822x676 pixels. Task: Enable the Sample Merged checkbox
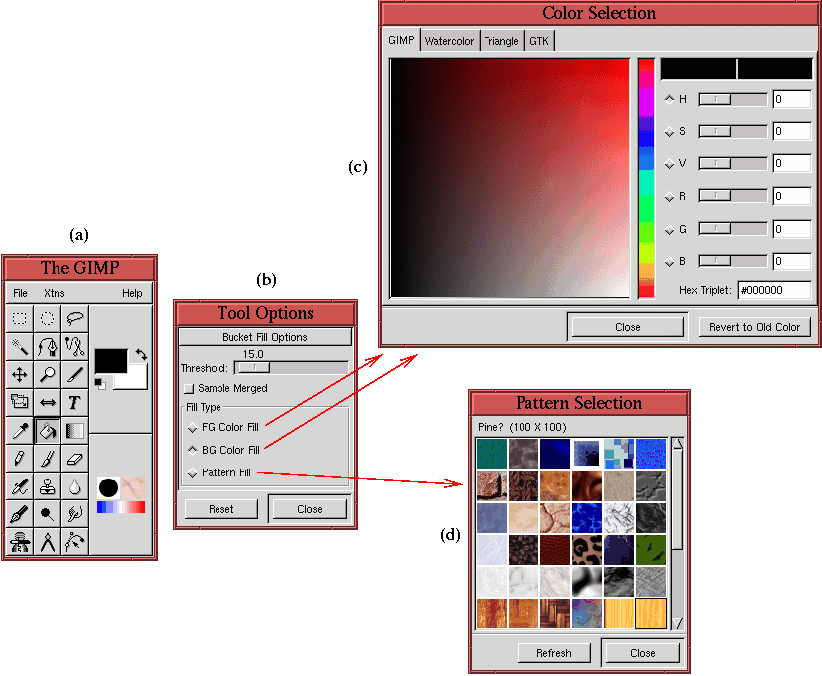(x=188, y=388)
